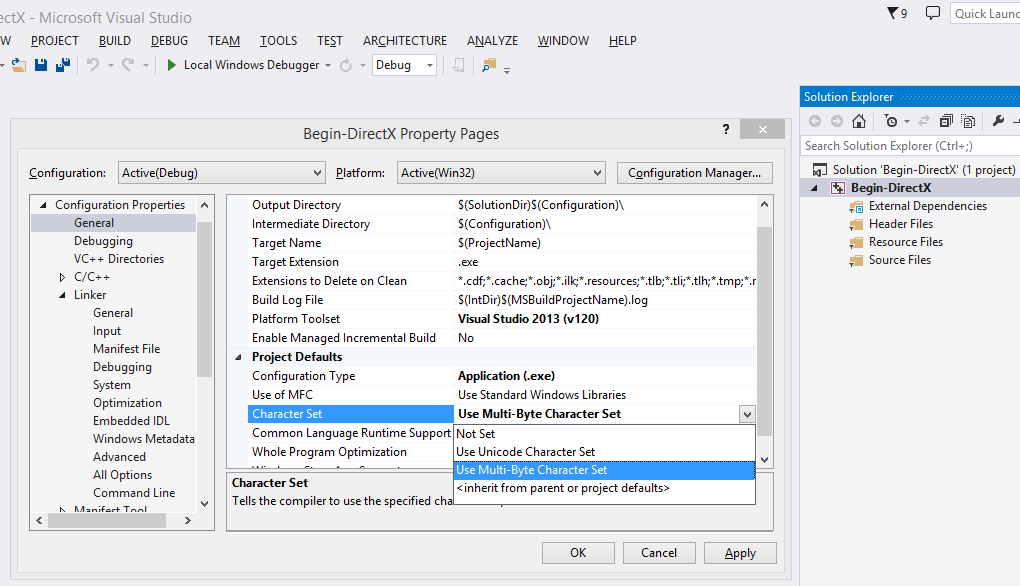Viewport: 1020px width, 586px height.
Task: Open the Platform dropdown showing Active(Win32)
Action: [501, 173]
